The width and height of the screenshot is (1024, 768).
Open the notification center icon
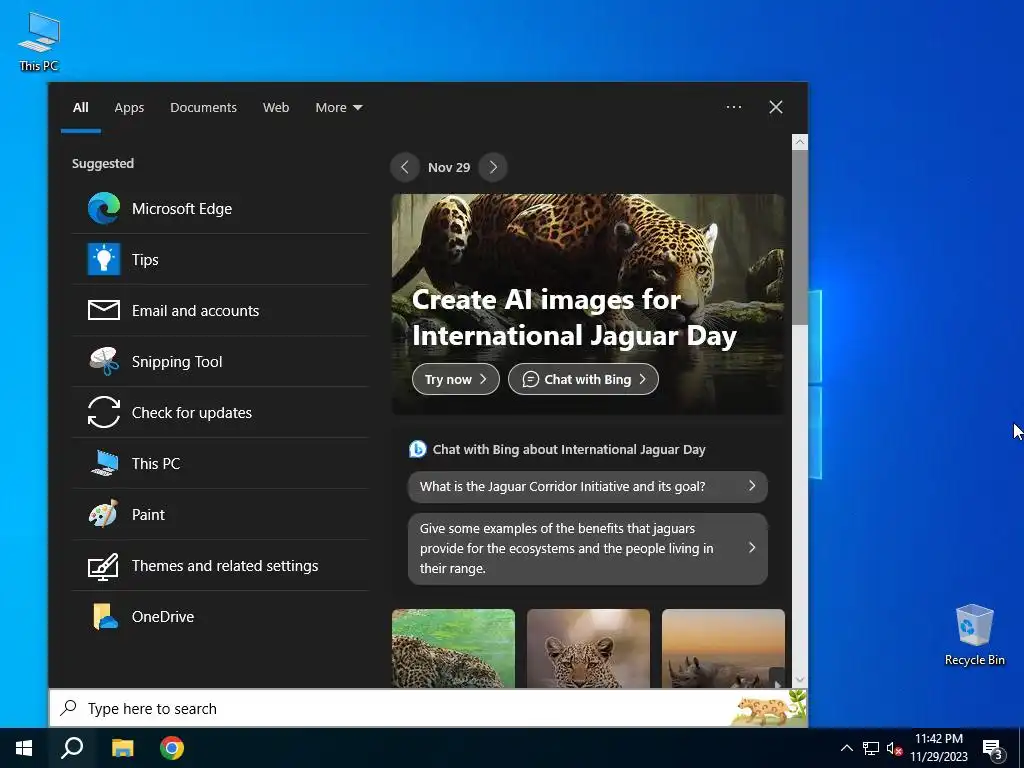click(x=992, y=749)
